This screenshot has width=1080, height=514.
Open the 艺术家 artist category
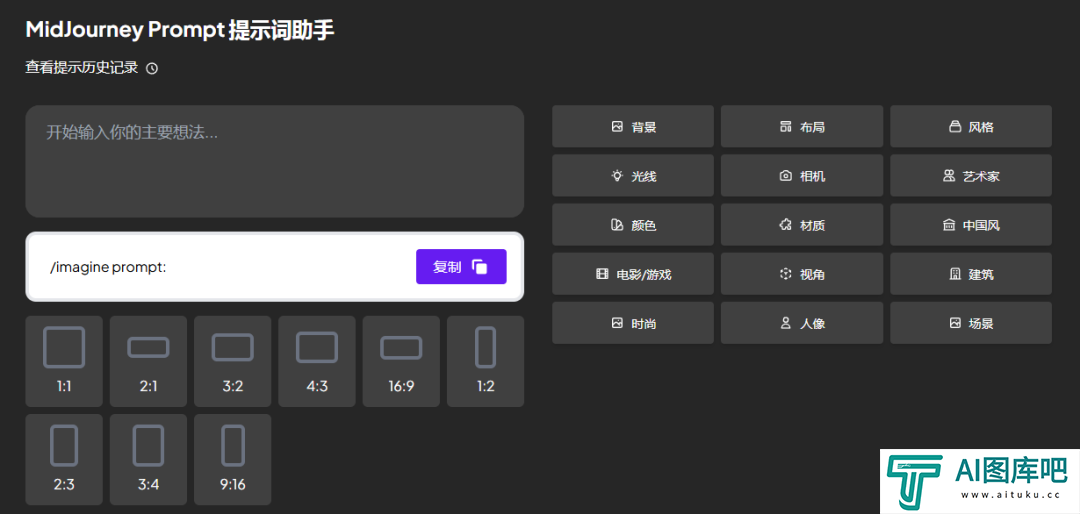click(971, 176)
